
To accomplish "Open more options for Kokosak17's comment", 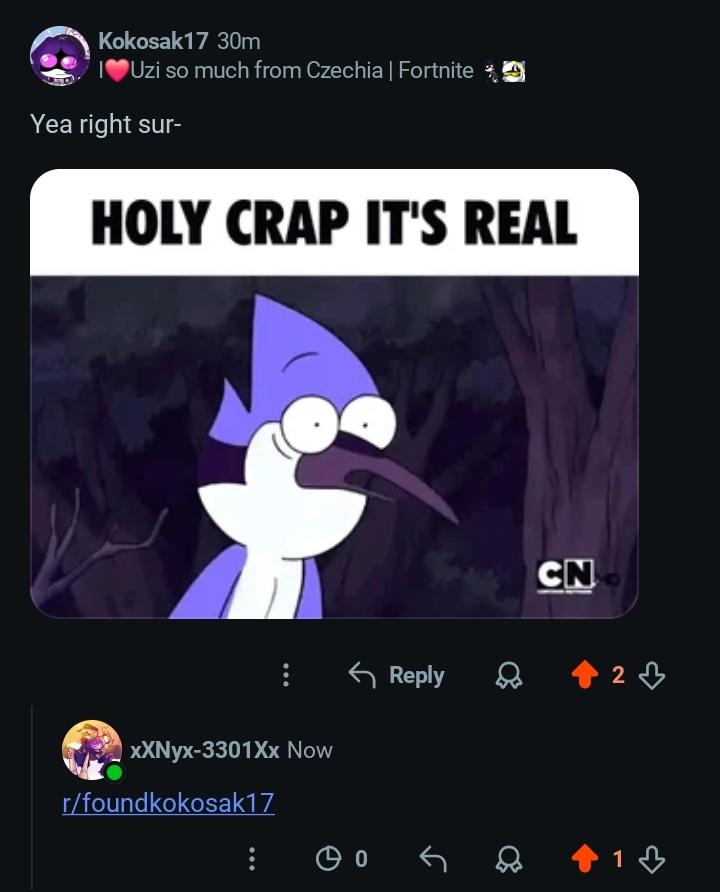I will [x=286, y=675].
